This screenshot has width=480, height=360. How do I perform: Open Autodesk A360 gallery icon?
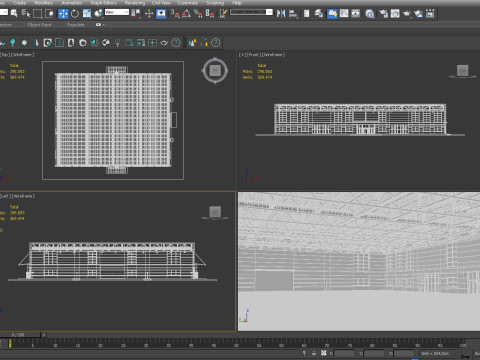point(430,14)
